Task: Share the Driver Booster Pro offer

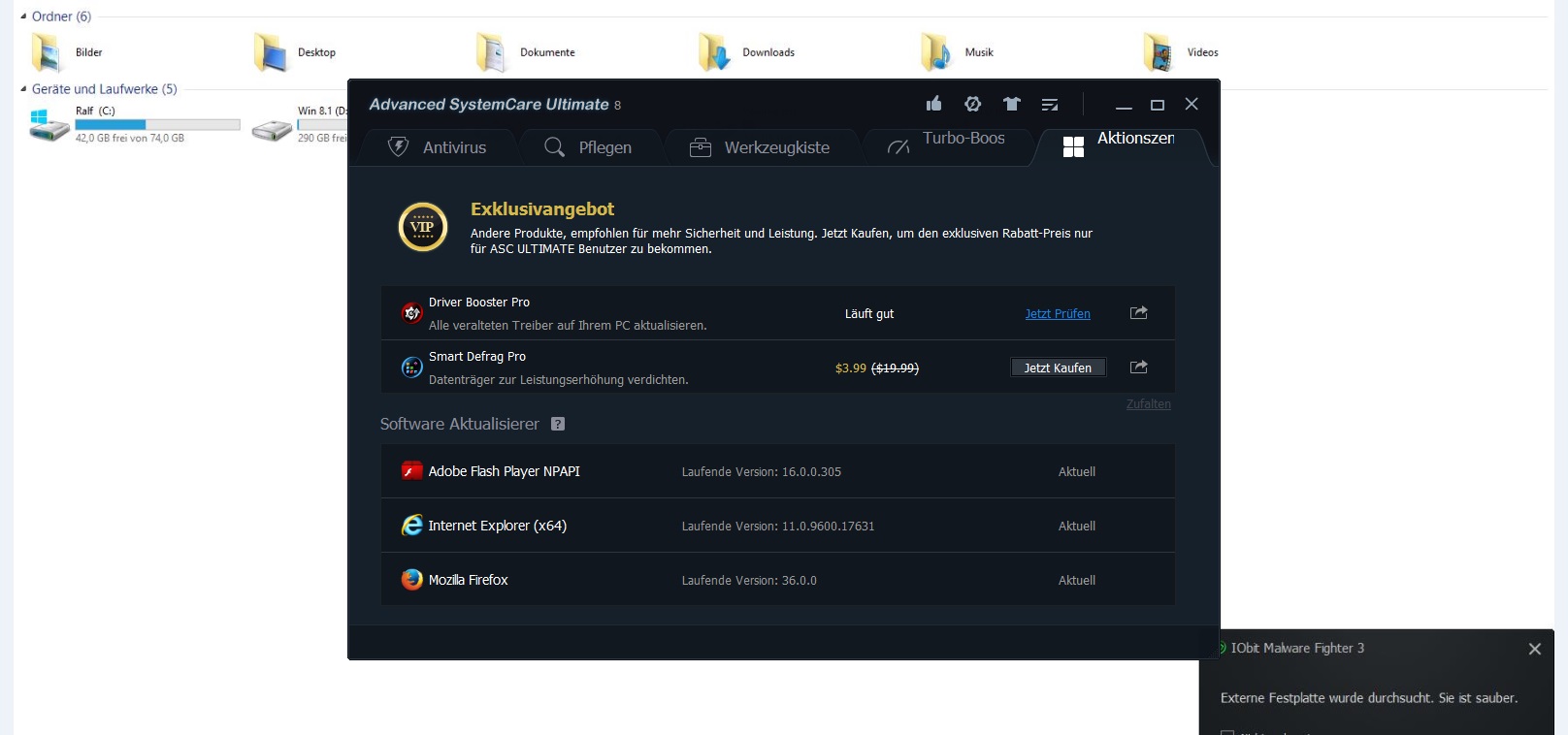Action: click(x=1139, y=313)
